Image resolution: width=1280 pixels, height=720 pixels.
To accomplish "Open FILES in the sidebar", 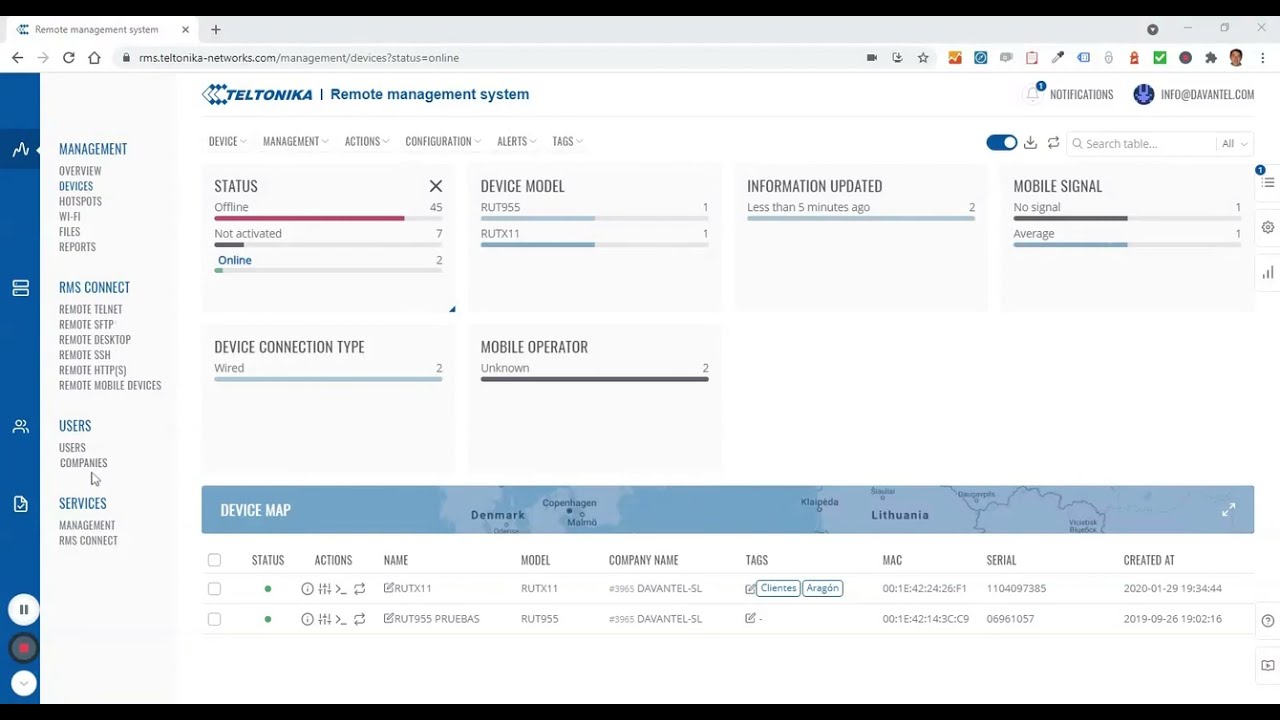I will [70, 232].
